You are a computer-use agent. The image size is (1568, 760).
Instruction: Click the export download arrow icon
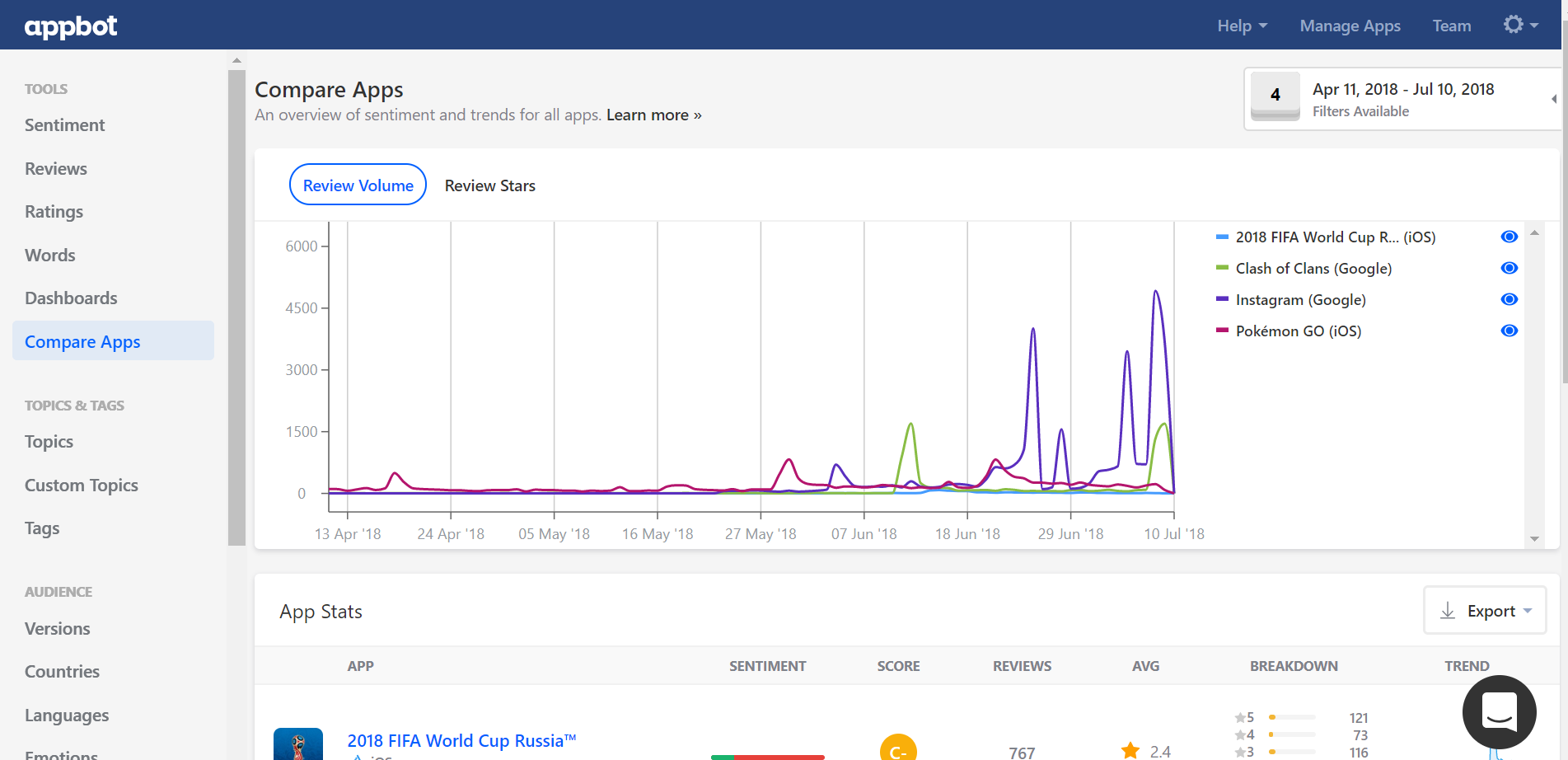click(x=1448, y=611)
